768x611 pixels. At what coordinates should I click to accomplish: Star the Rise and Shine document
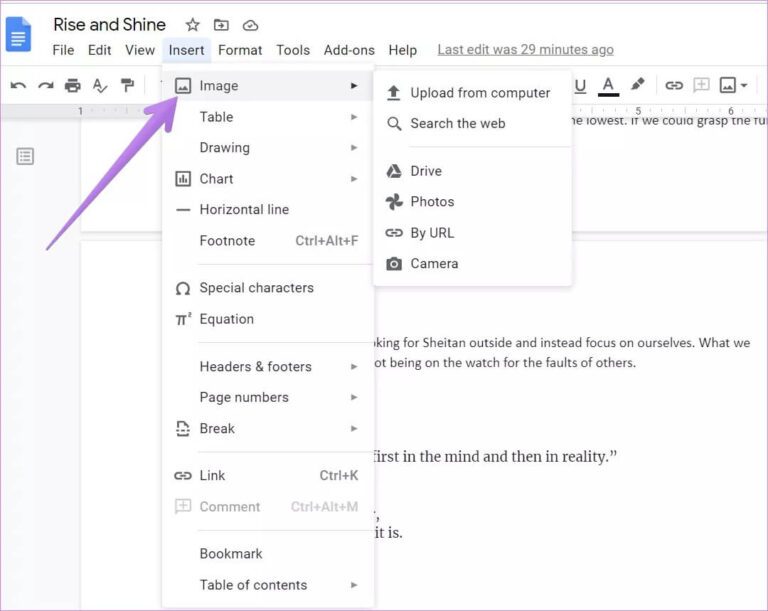click(192, 24)
